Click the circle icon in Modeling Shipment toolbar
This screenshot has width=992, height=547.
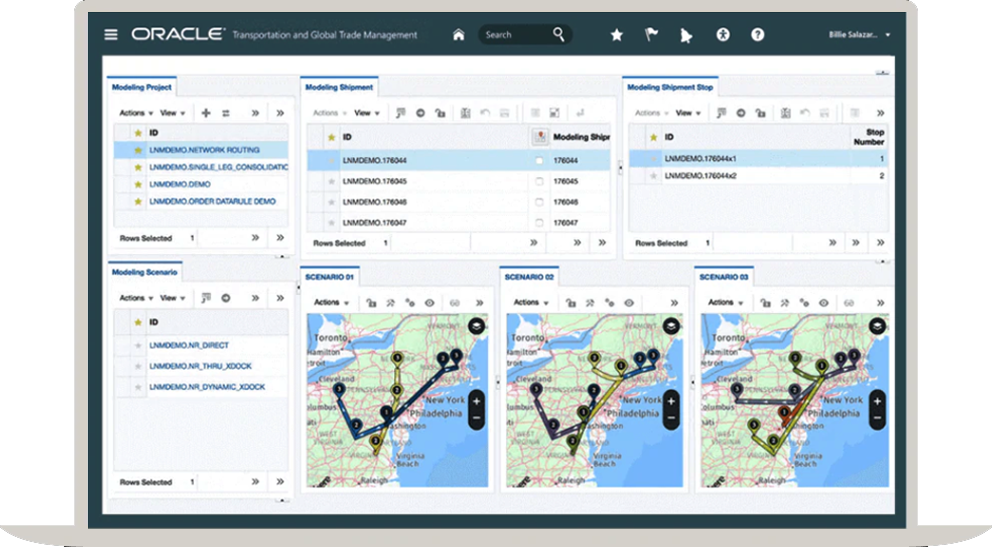pyautogui.click(x=420, y=113)
